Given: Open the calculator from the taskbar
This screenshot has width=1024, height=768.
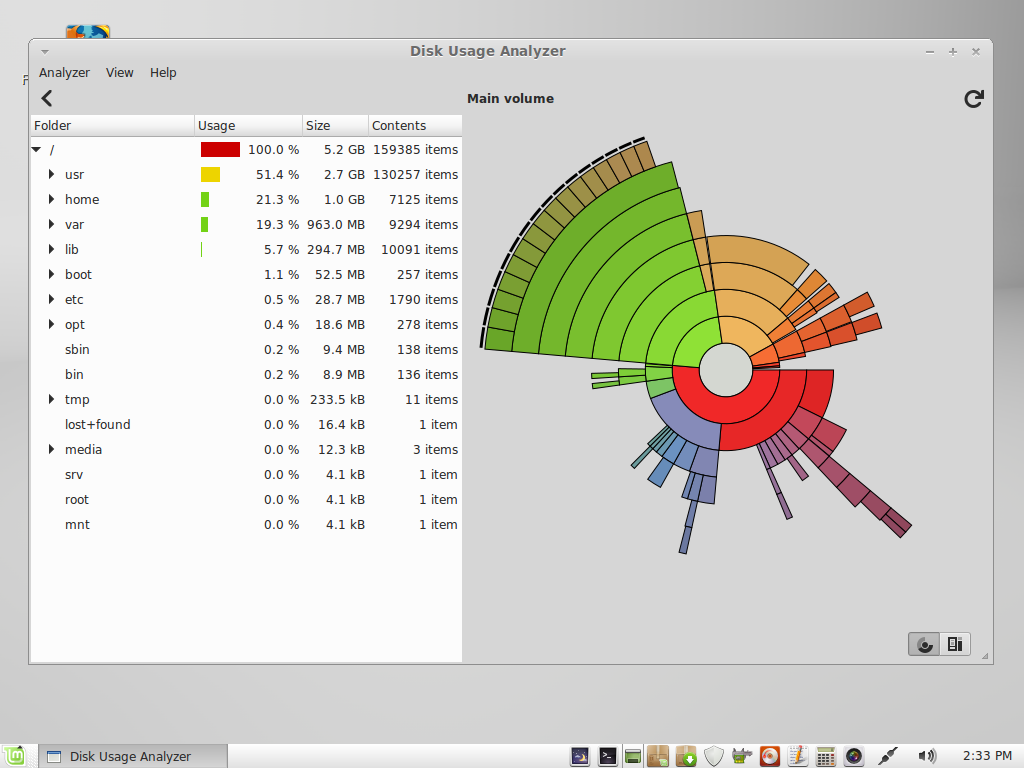Looking at the screenshot, I should (825, 756).
